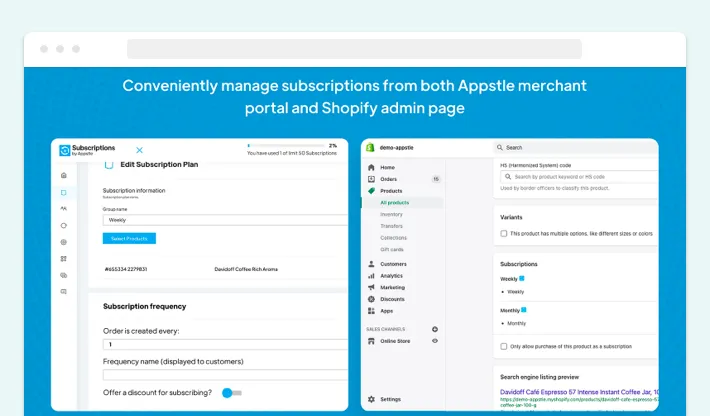710x416 pixels.
Task: Click the browser address bar
Action: coord(354,49)
